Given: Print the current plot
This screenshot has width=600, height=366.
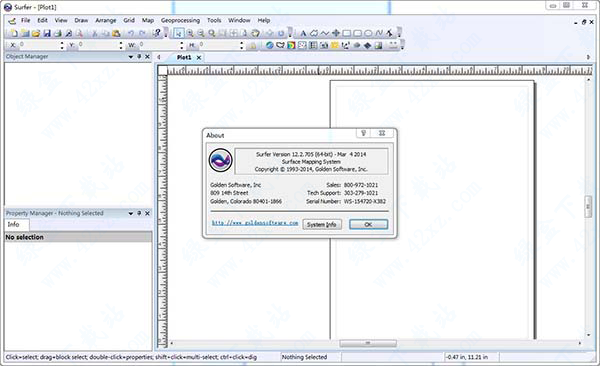Looking at the screenshot, I should [x=57, y=33].
